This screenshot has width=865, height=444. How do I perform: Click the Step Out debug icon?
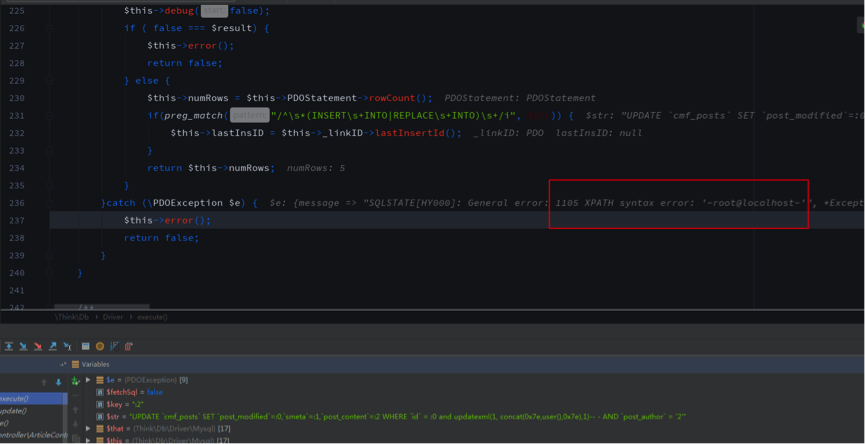tap(52, 346)
